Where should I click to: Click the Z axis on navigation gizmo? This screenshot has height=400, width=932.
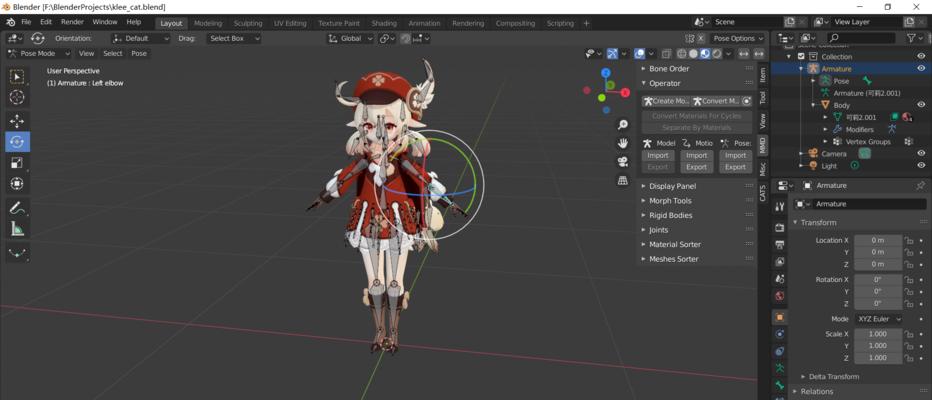coord(606,73)
